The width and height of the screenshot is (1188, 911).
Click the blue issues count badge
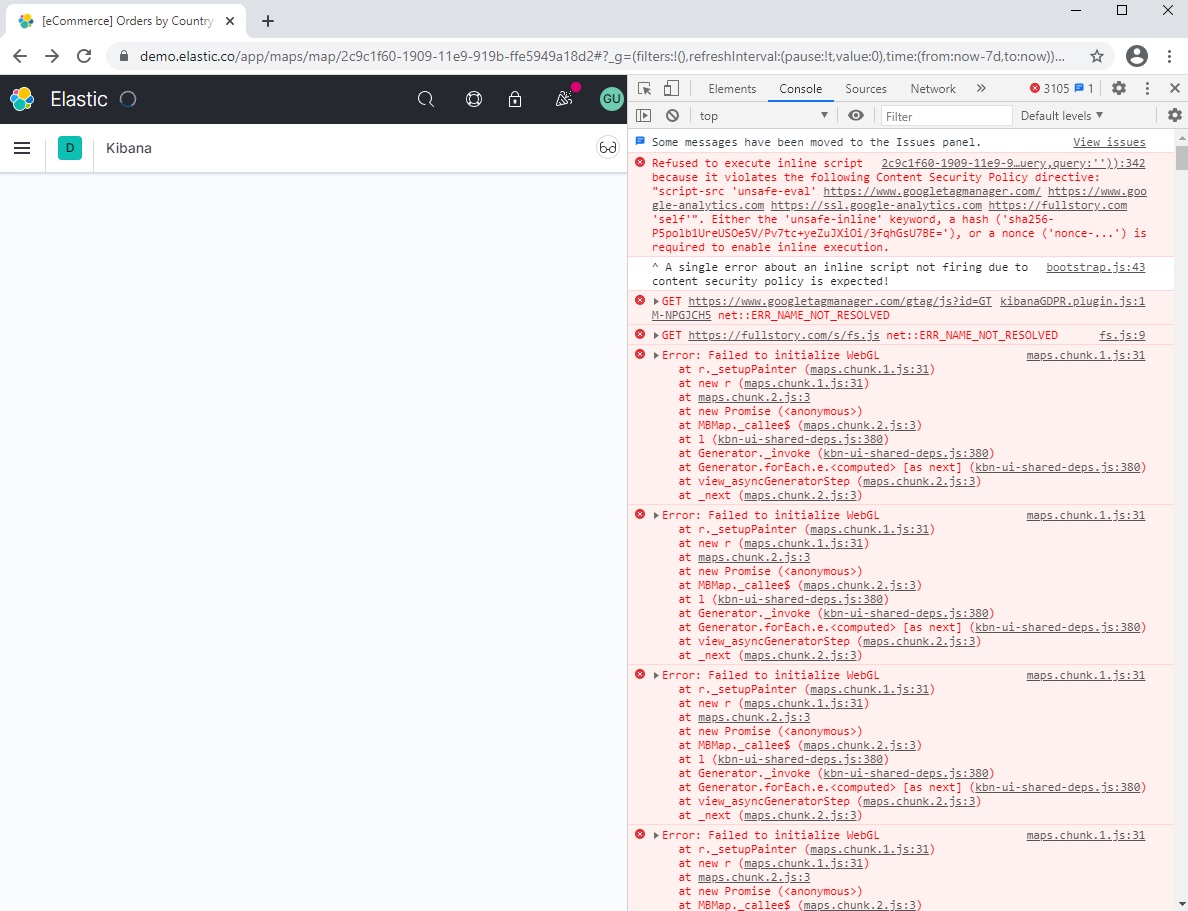pos(1084,89)
